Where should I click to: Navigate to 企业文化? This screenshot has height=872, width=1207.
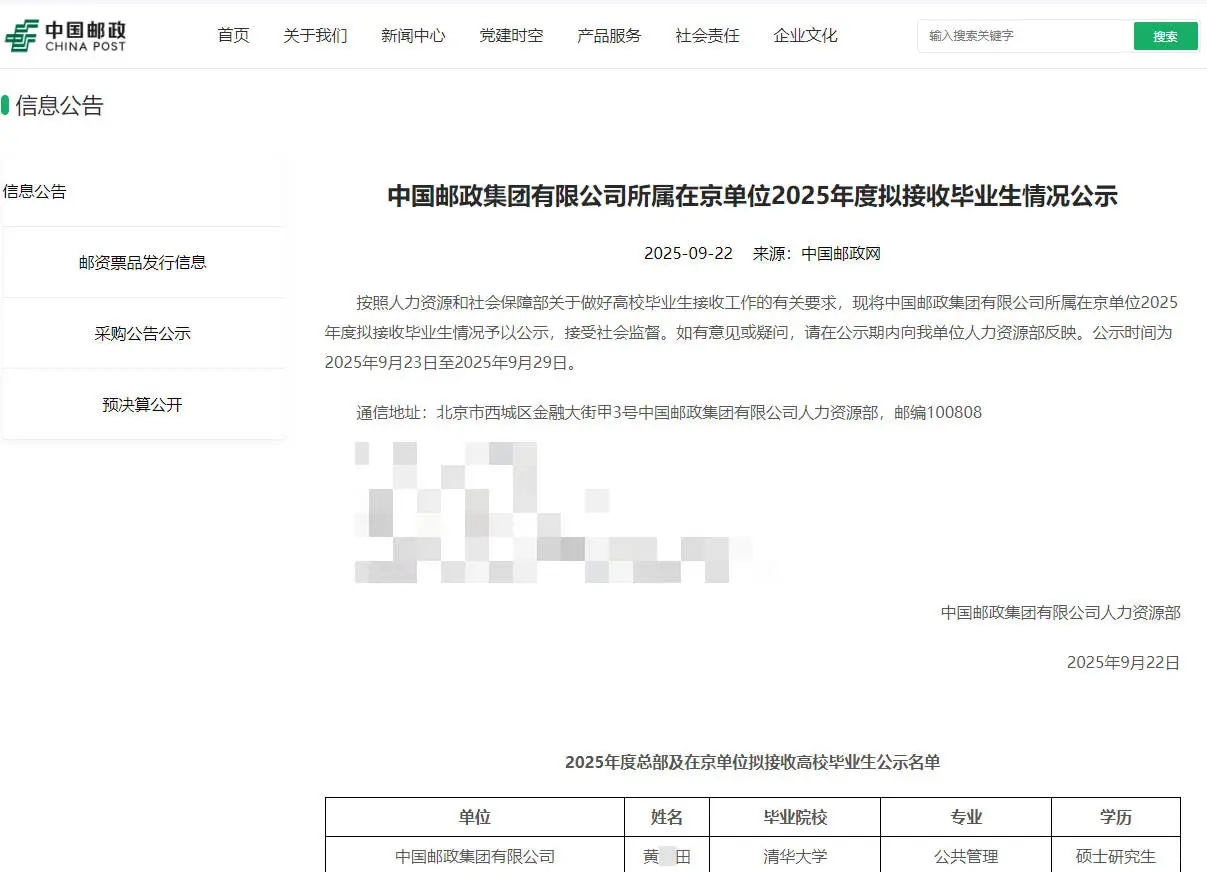[805, 36]
